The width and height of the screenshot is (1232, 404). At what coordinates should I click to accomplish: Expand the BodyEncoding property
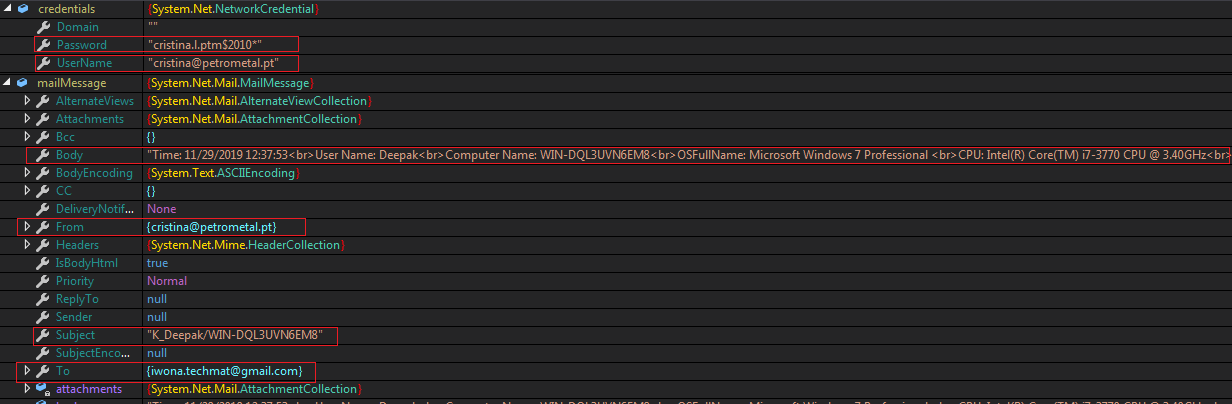pyautogui.click(x=28, y=173)
